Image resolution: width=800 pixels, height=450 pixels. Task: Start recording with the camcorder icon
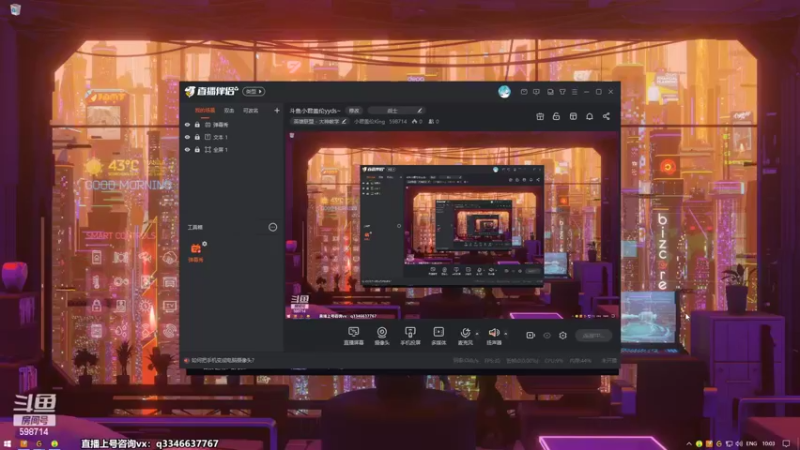[x=530, y=335]
